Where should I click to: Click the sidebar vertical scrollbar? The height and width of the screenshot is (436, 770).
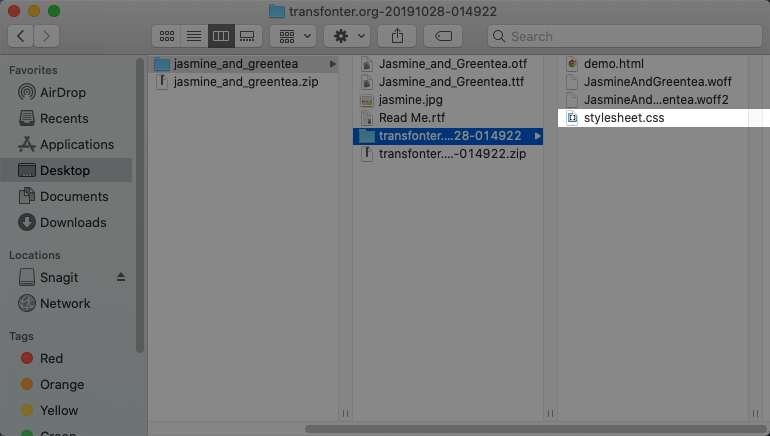tap(140, 205)
